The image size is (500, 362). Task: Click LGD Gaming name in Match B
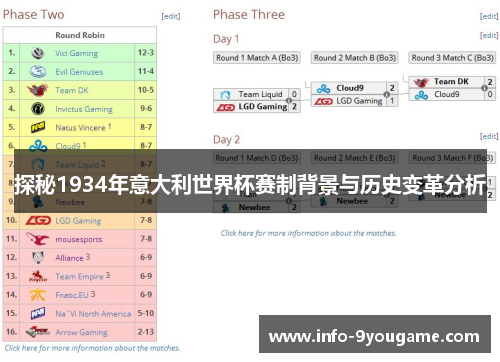coord(359,101)
